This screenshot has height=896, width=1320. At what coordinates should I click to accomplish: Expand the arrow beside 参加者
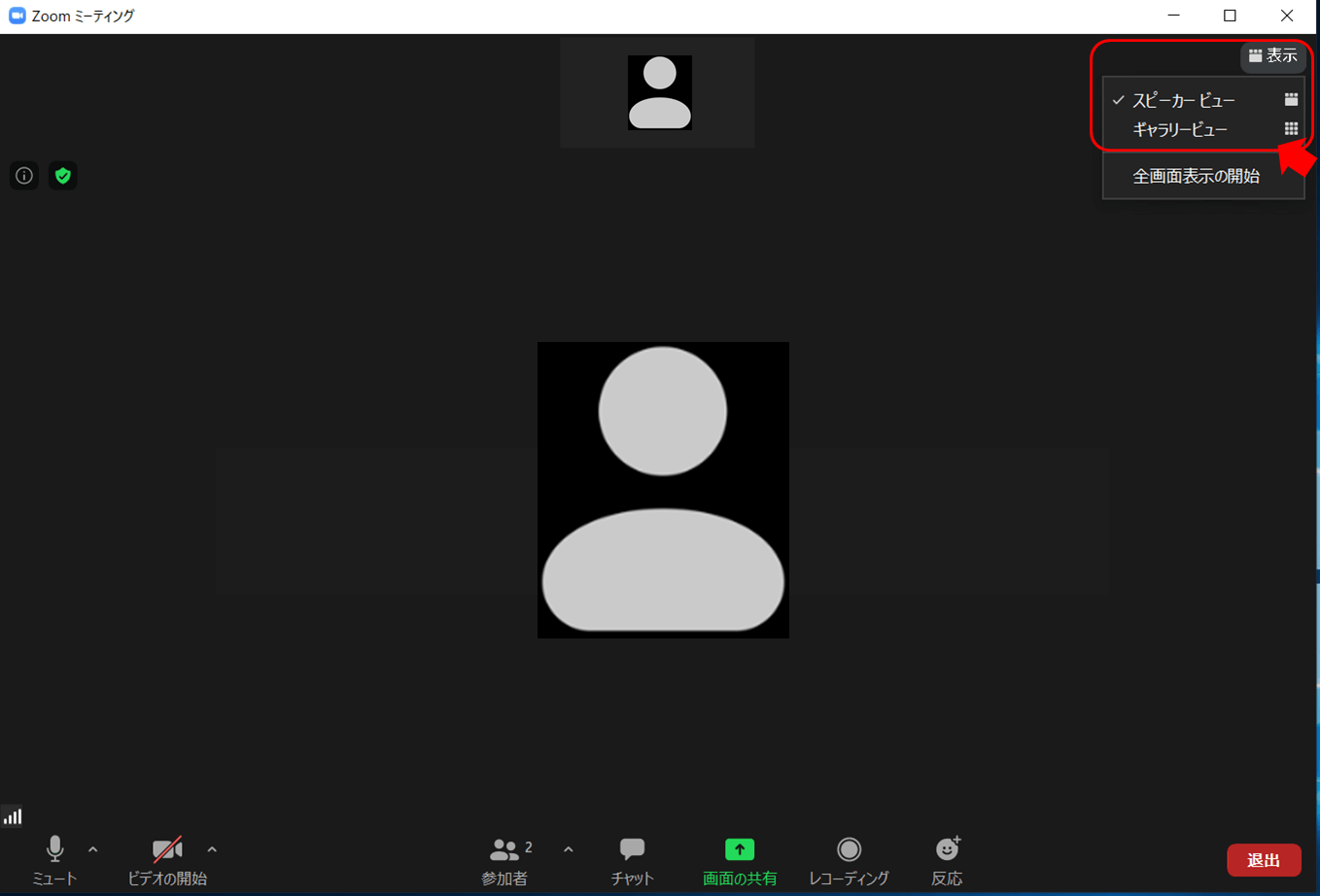569,850
